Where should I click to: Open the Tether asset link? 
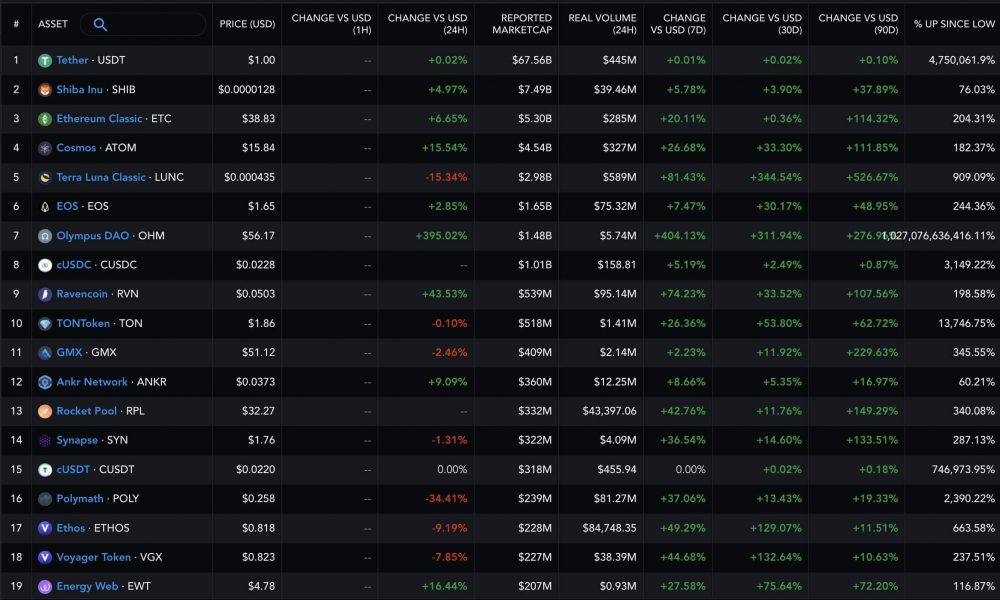[x=72, y=60]
